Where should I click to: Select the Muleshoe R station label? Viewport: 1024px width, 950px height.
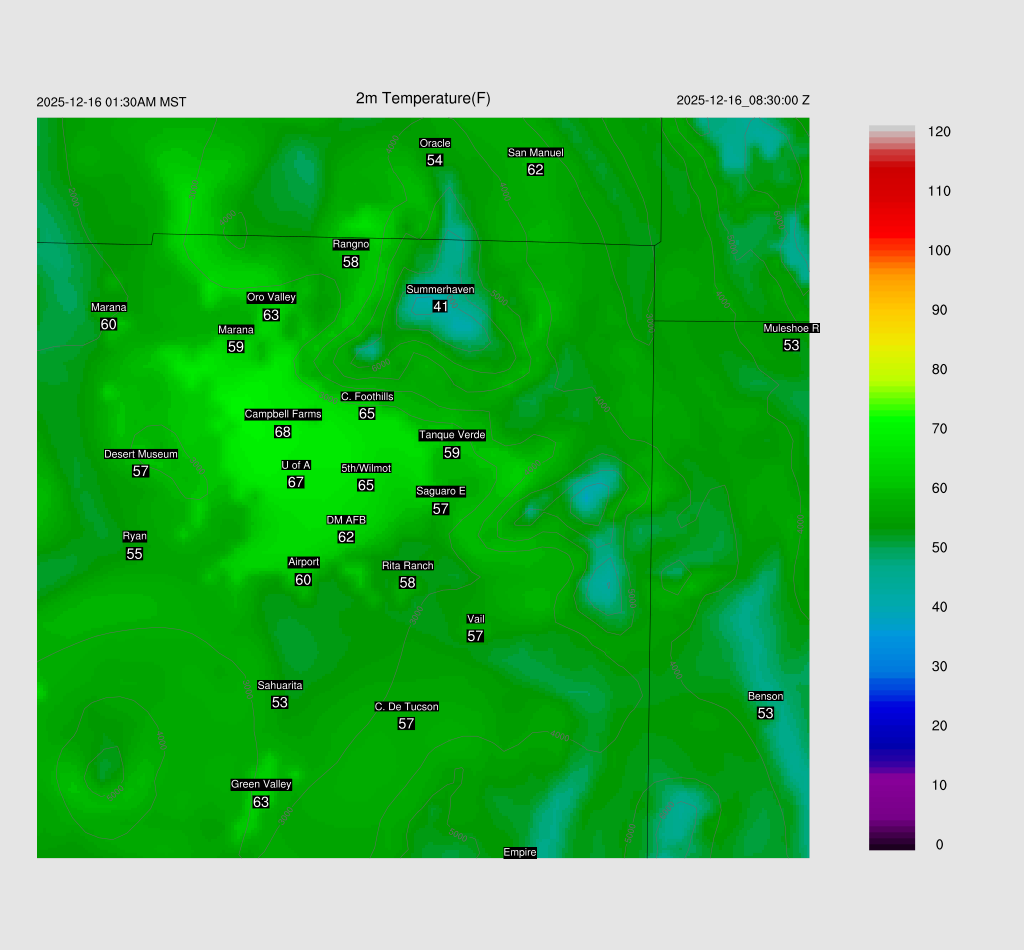tap(791, 328)
